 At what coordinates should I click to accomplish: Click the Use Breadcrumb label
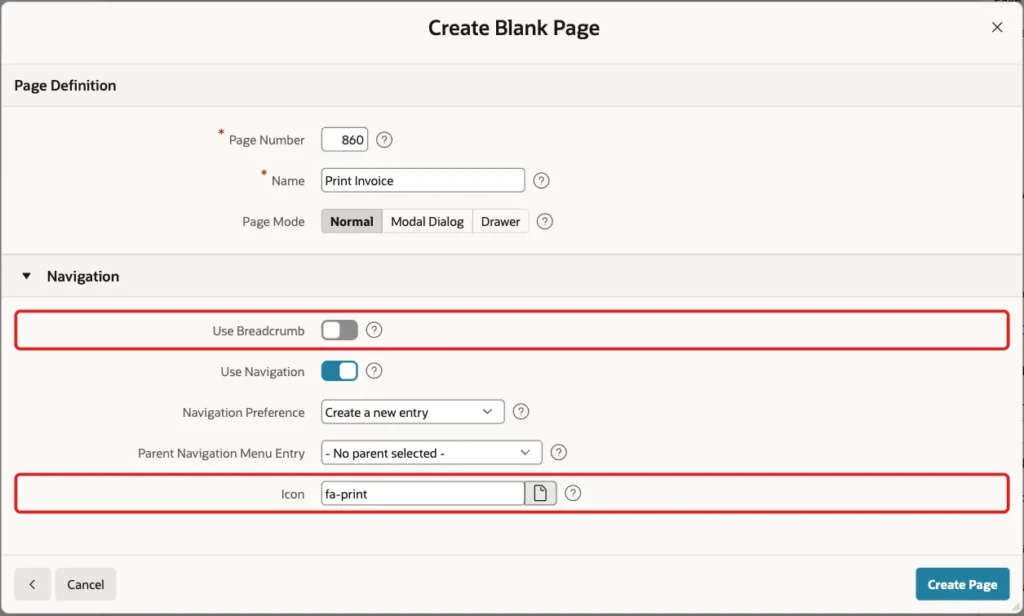258,331
